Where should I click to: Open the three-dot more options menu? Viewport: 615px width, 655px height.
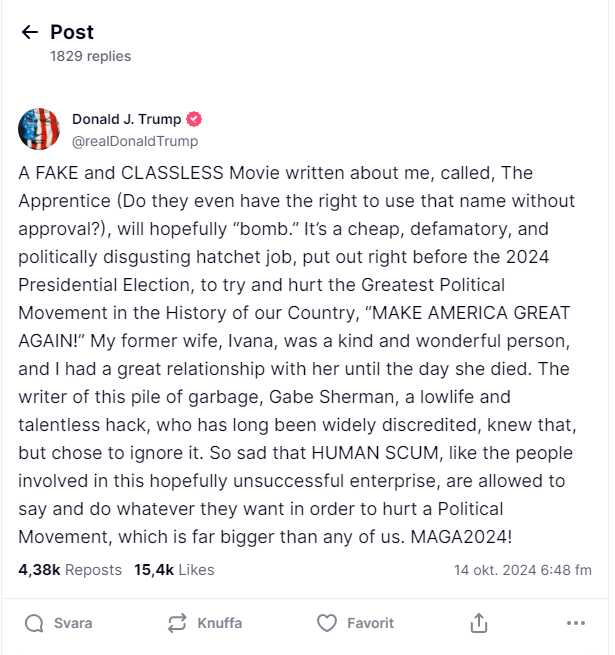(x=575, y=623)
